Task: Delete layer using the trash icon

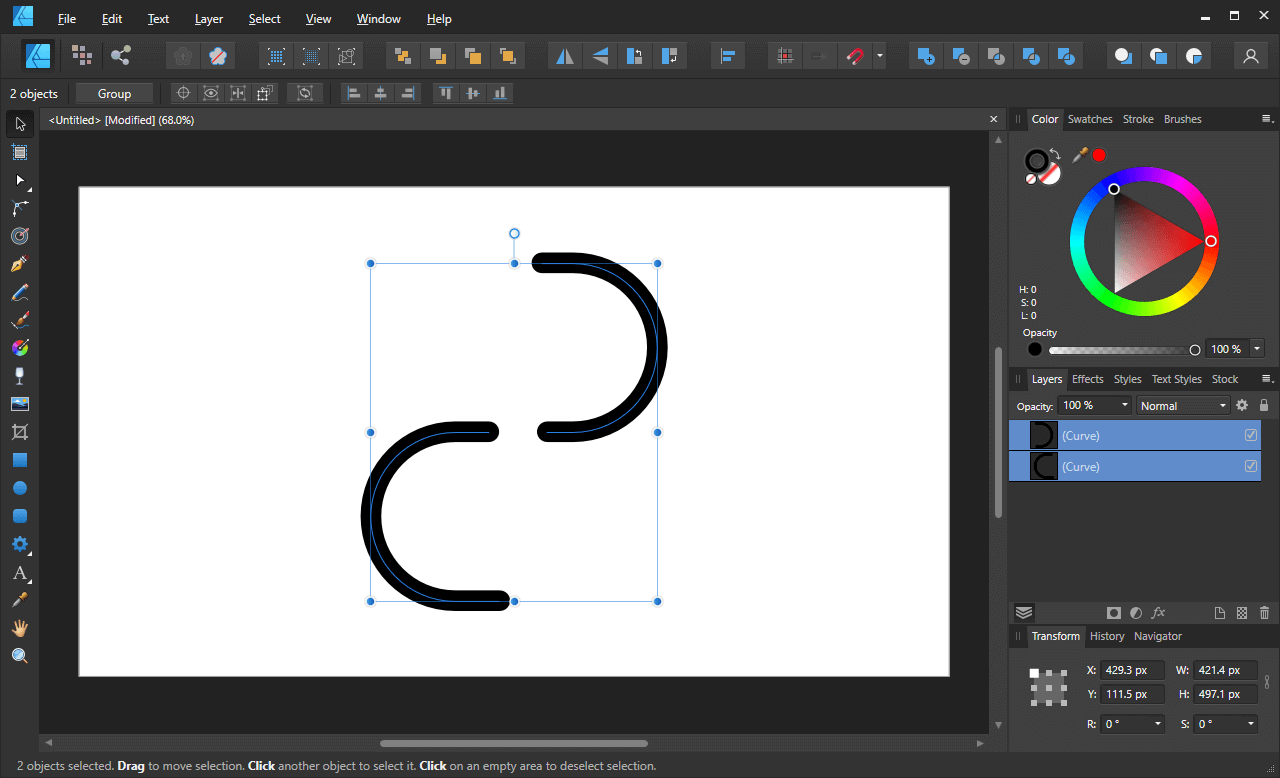Action: pos(1264,612)
